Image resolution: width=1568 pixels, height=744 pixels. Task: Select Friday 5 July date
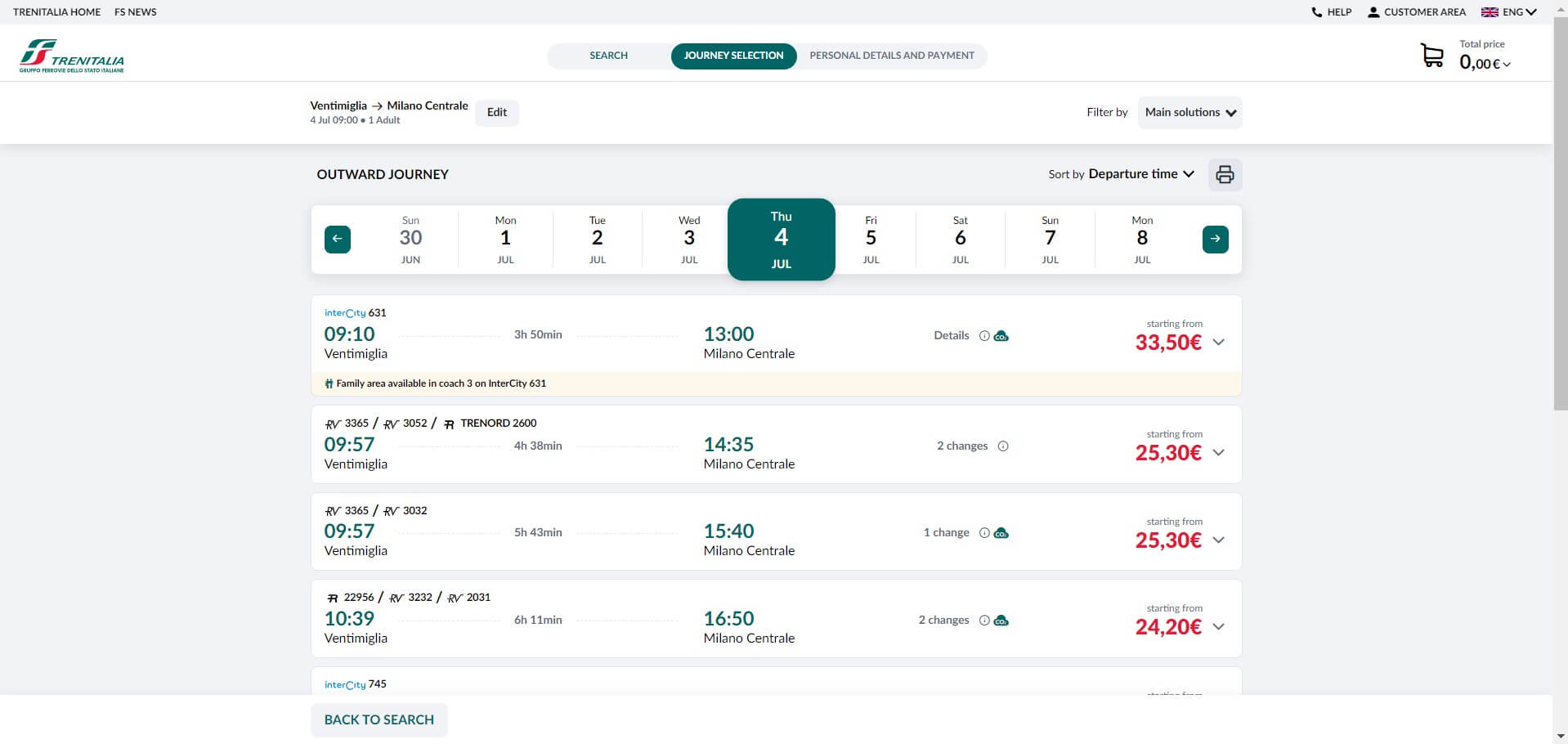pos(871,240)
